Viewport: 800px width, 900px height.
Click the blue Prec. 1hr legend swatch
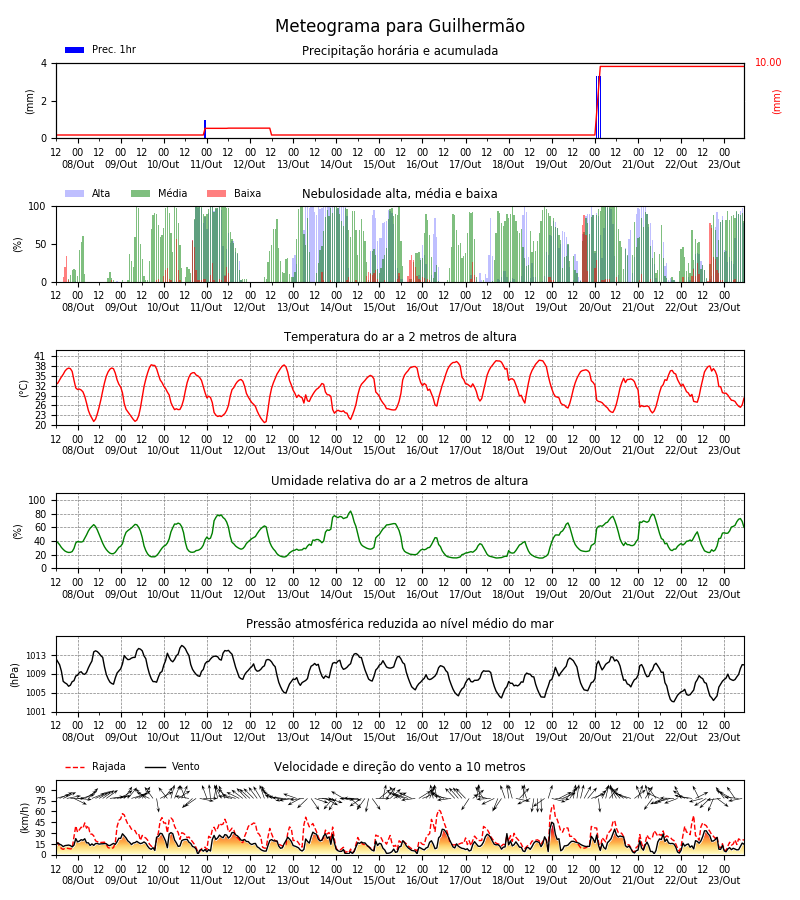tap(74, 50)
